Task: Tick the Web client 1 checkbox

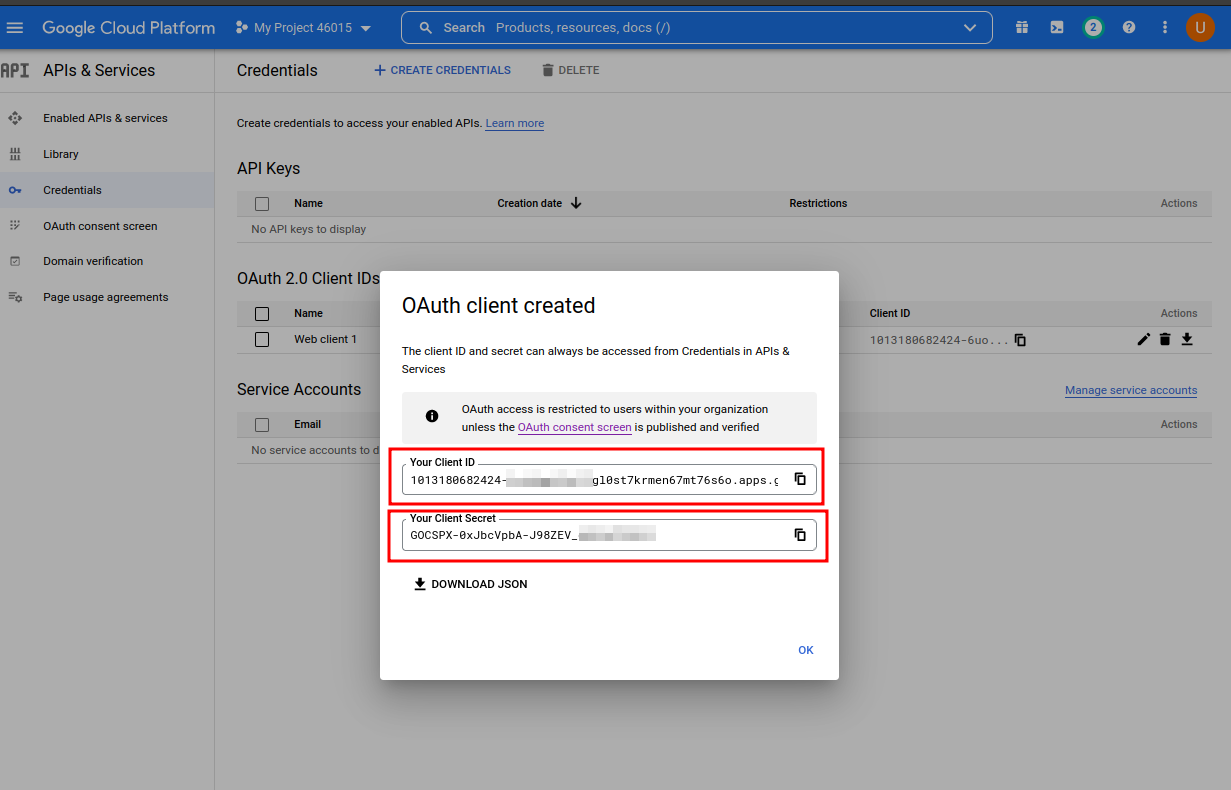Action: click(x=262, y=339)
